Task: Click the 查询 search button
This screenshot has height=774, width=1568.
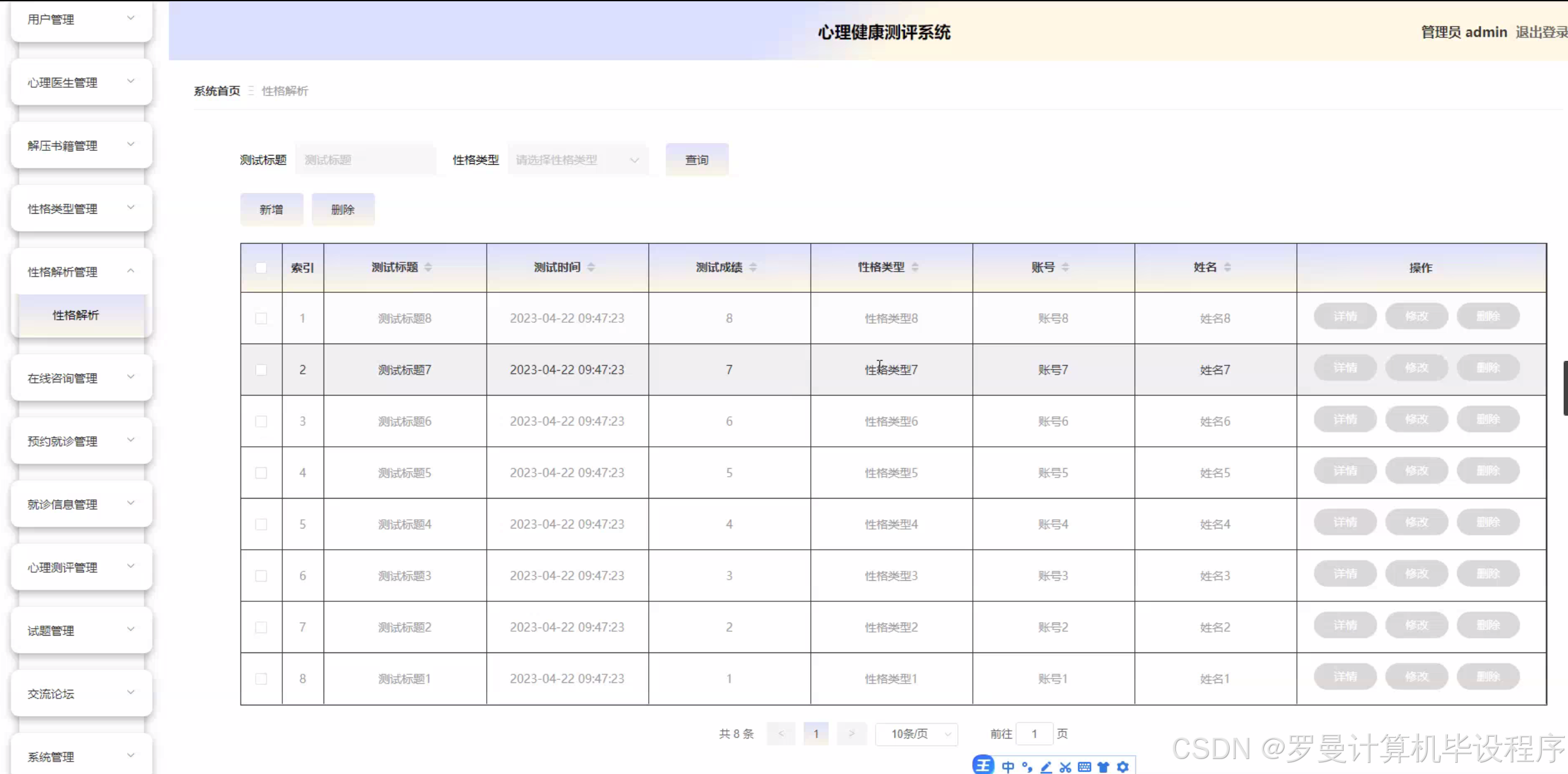Action: [697, 160]
